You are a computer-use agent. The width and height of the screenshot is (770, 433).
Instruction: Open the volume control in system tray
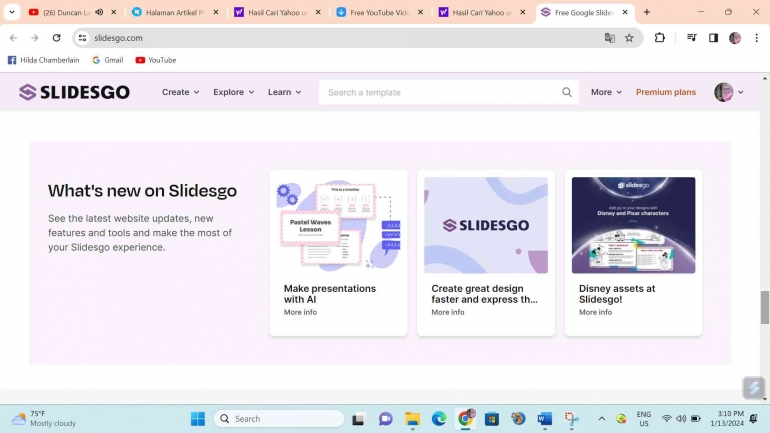681,419
